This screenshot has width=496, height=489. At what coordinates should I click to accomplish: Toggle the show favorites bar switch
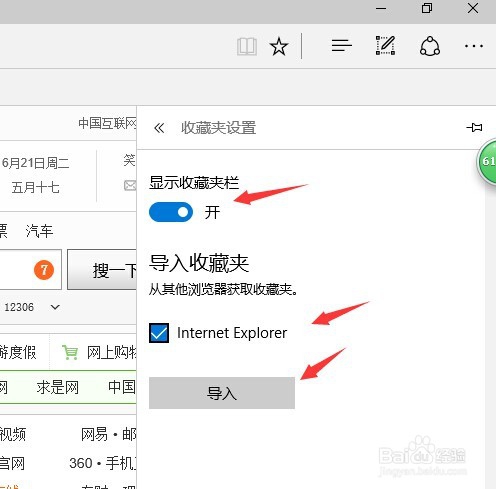click(171, 212)
